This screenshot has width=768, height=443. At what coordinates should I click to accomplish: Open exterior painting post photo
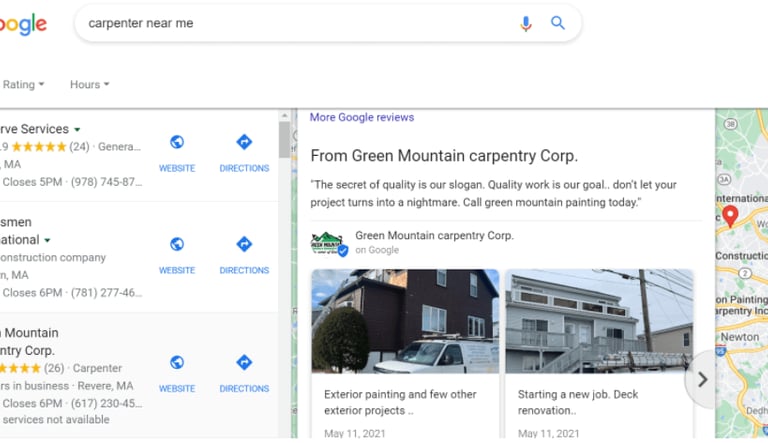click(405, 320)
